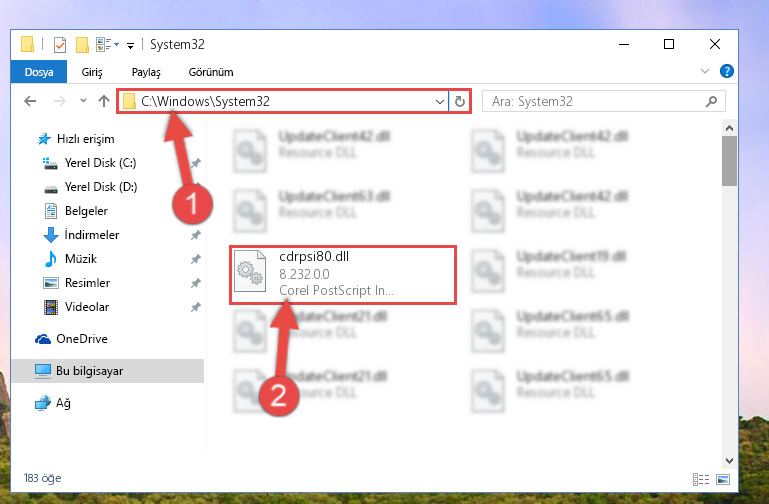Go up one folder level
Viewport: 769px width, 504px height.
[103, 101]
